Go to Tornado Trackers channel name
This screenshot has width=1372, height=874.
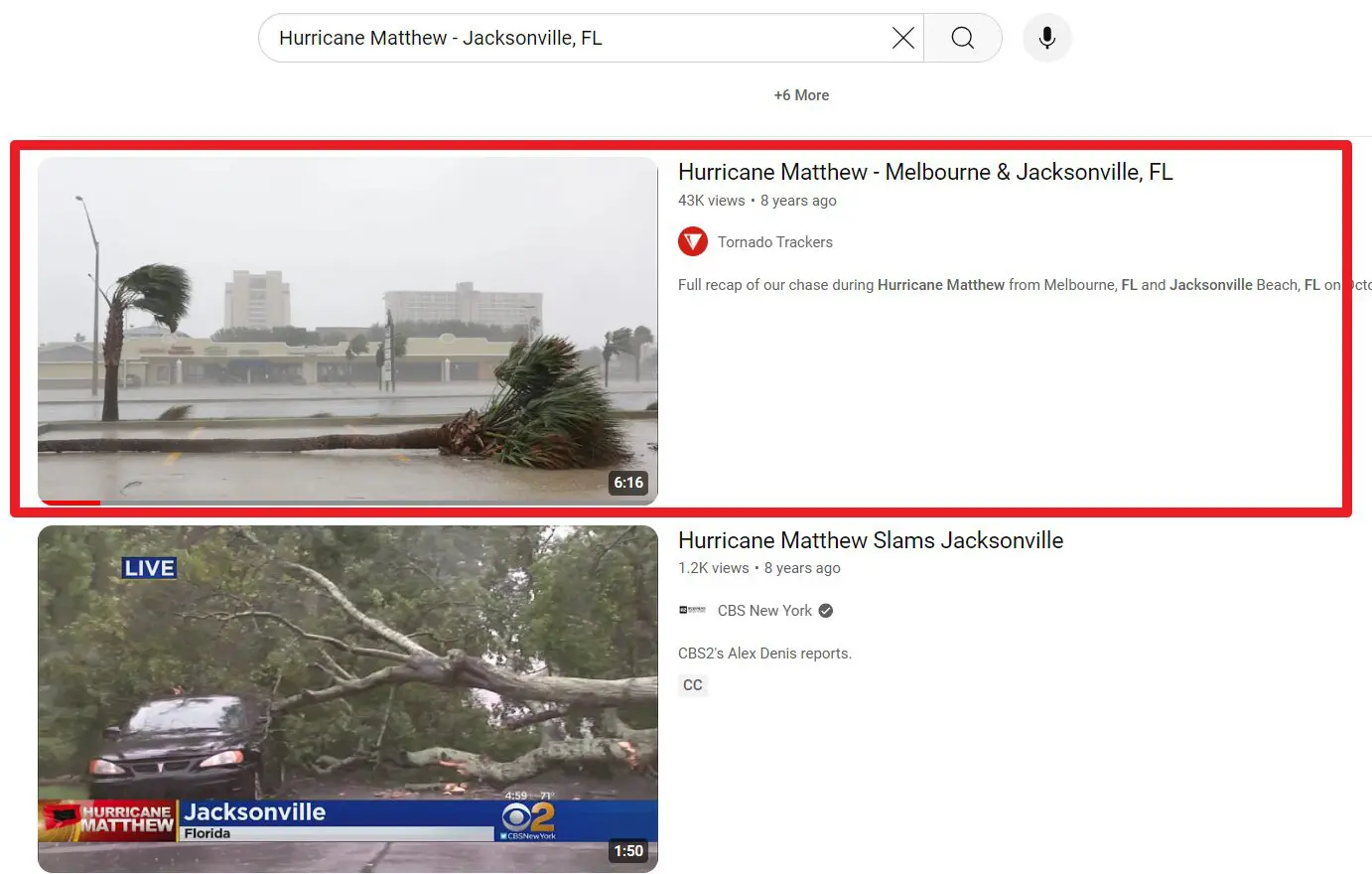coord(775,242)
